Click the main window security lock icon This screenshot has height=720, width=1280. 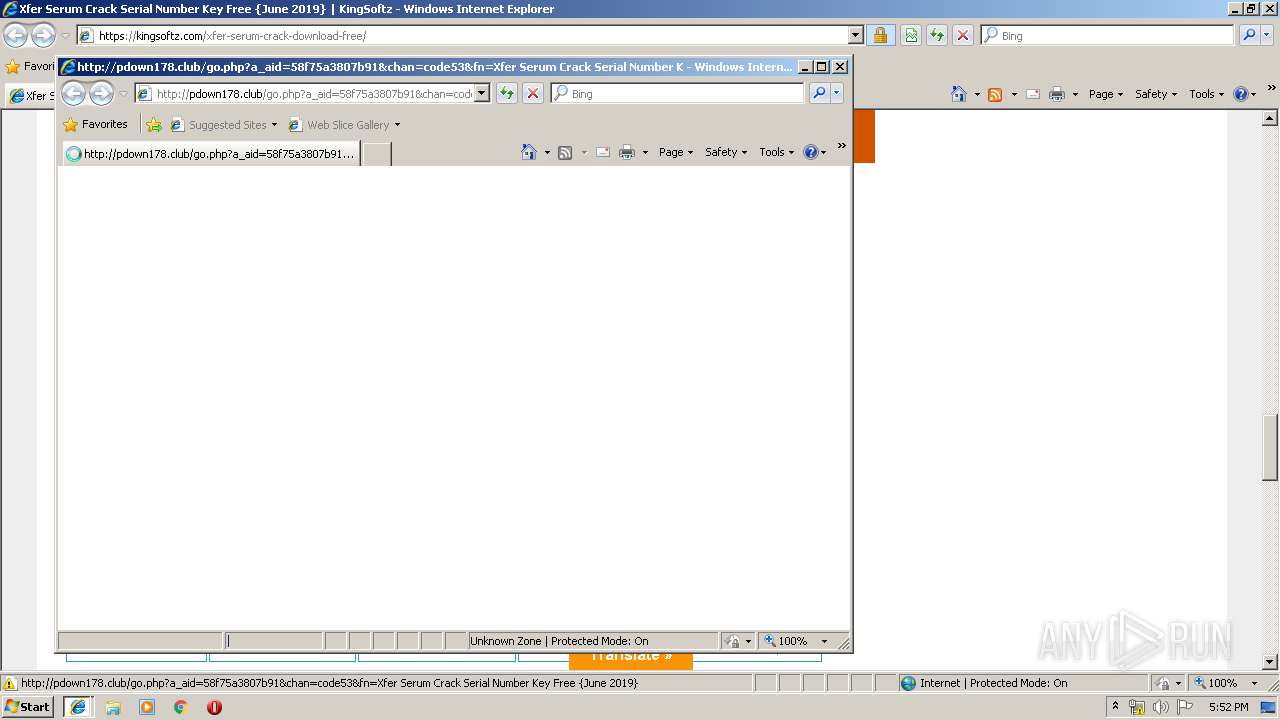coord(880,35)
